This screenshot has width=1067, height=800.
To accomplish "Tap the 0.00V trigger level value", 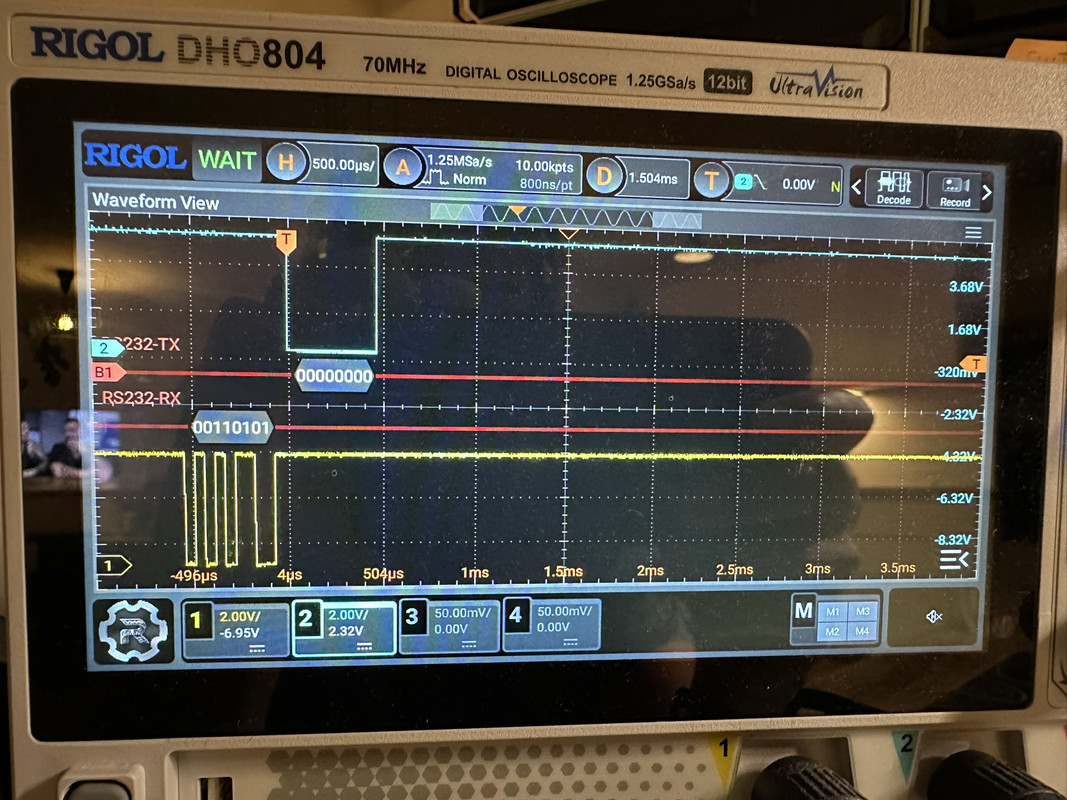I will click(x=799, y=184).
